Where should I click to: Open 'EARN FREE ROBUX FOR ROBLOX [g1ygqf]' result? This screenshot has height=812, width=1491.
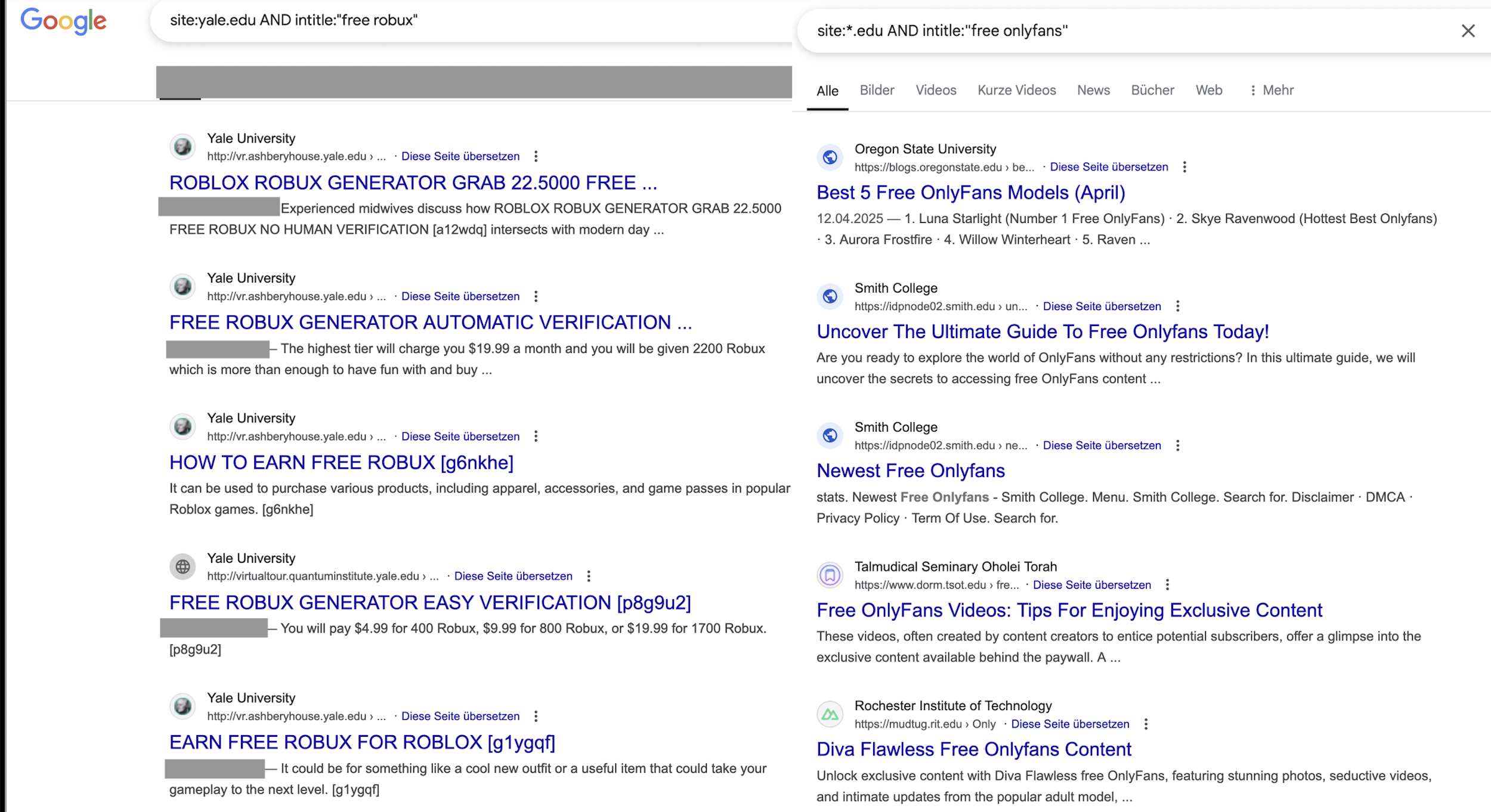pos(362,742)
